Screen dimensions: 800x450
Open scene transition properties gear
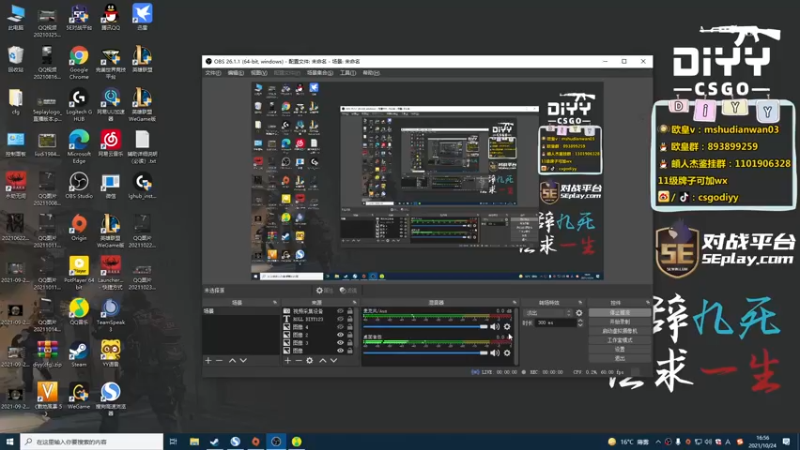579,313
